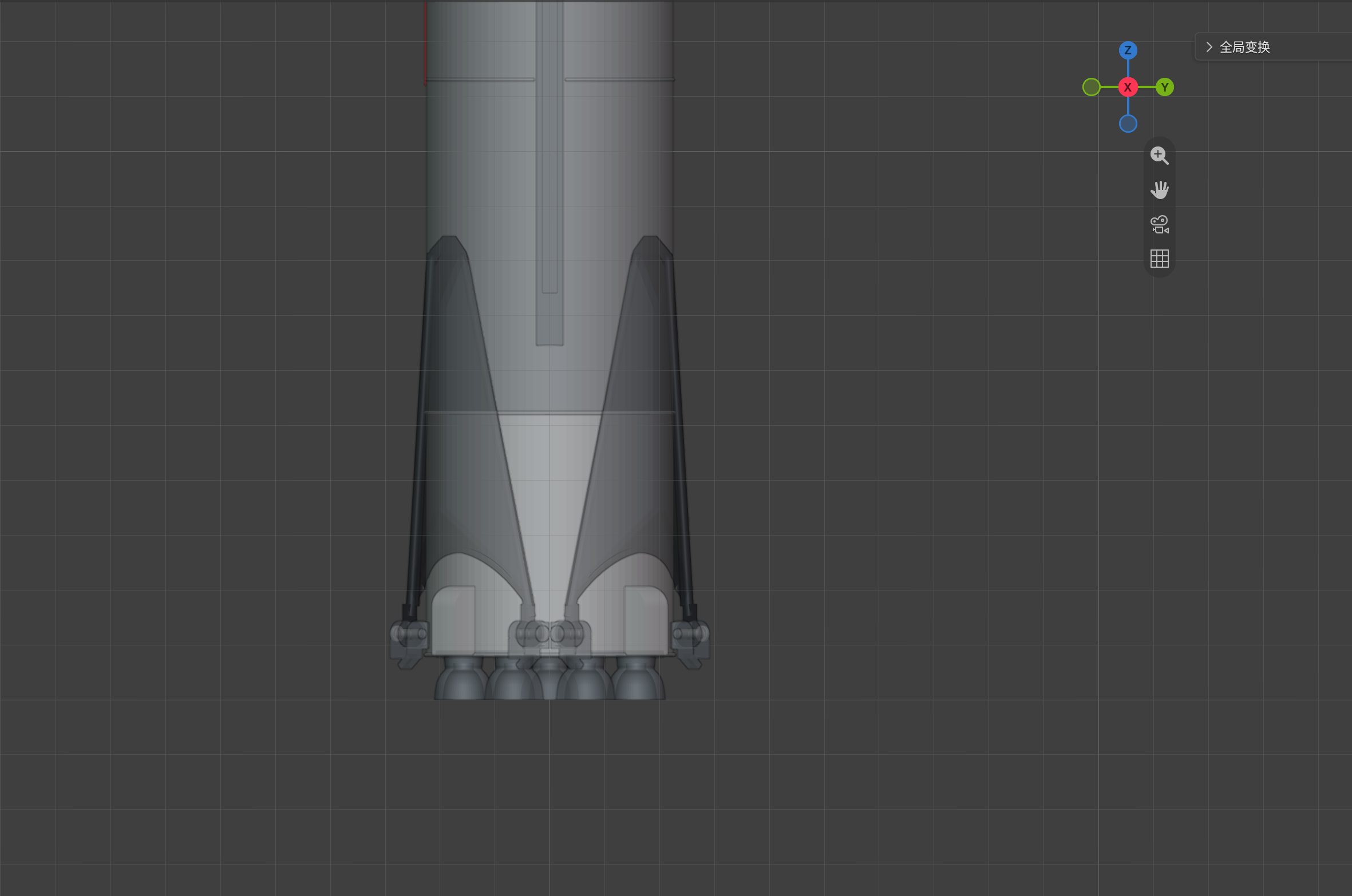Select the left black landing leg strut

[418, 435]
